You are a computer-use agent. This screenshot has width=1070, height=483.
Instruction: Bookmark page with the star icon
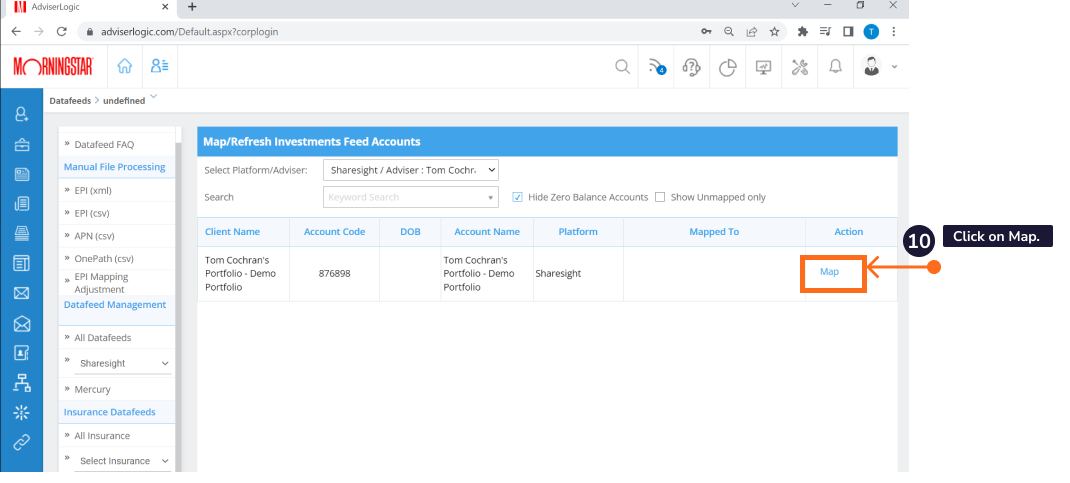pos(775,31)
